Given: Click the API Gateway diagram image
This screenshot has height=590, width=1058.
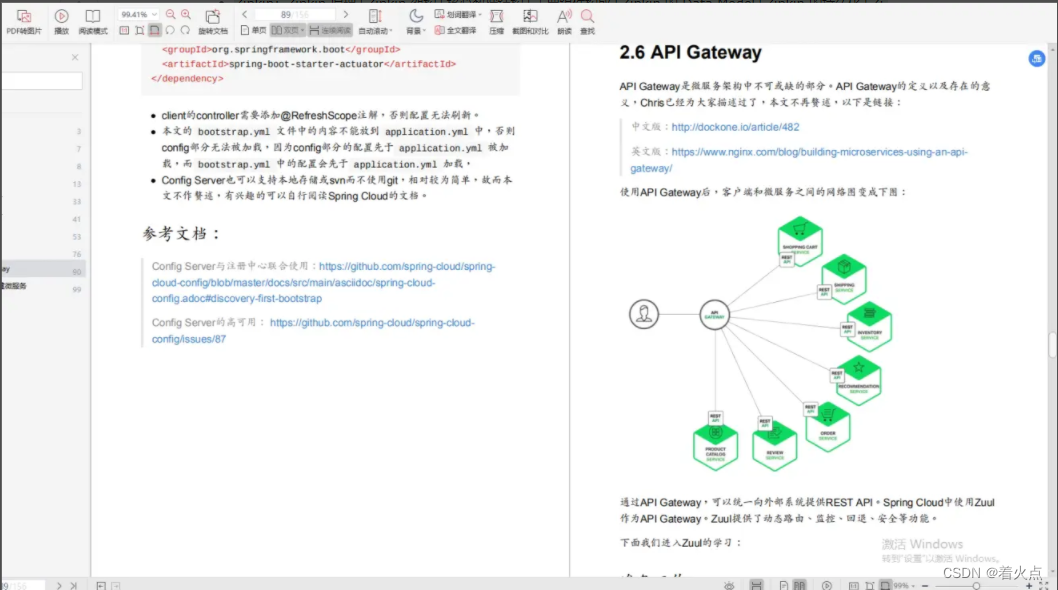Looking at the screenshot, I should 761,343.
